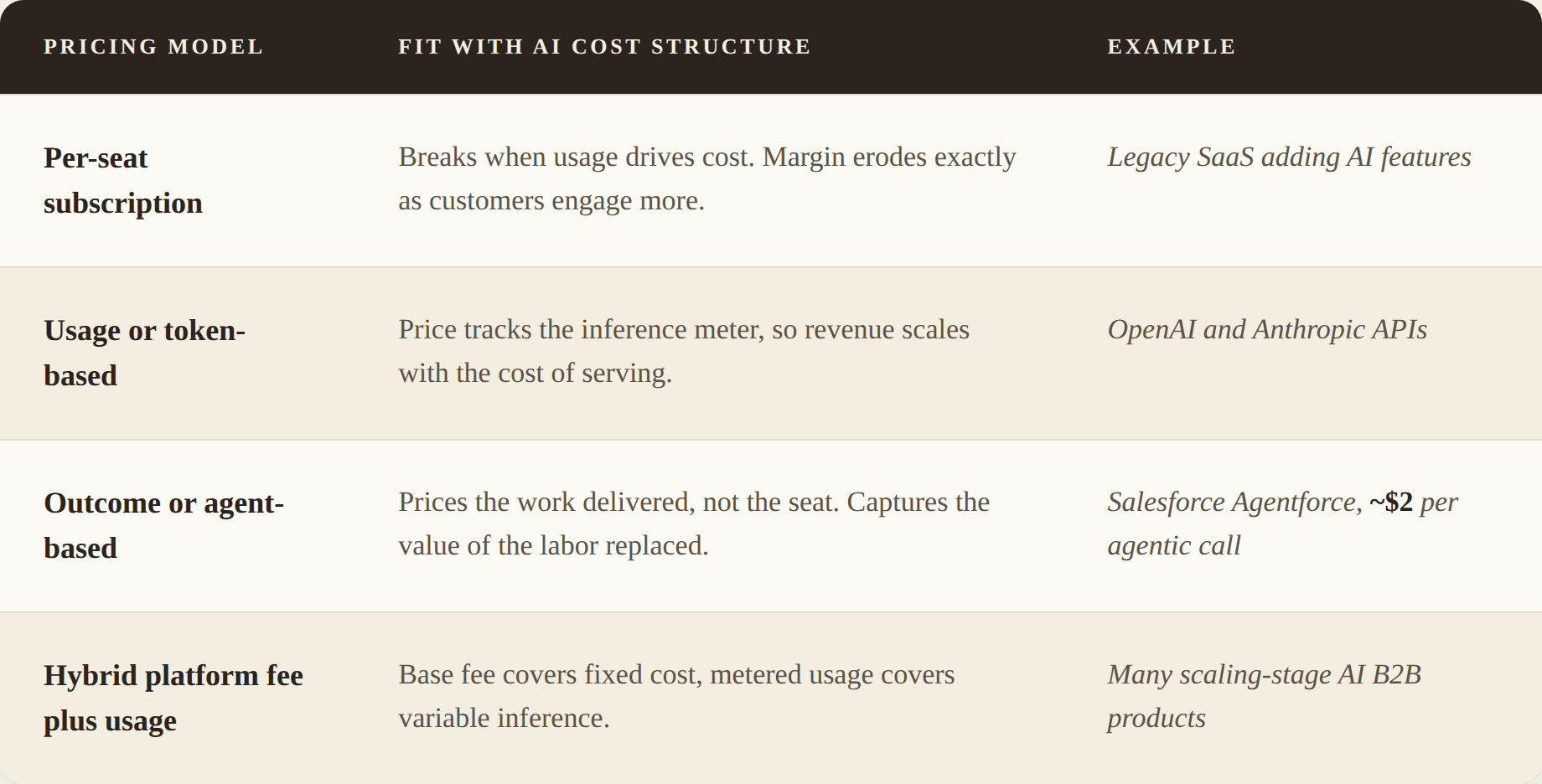Select the 'Base fee covers fixed cost' text
Screen dimensions: 1542x784
(x=676, y=696)
